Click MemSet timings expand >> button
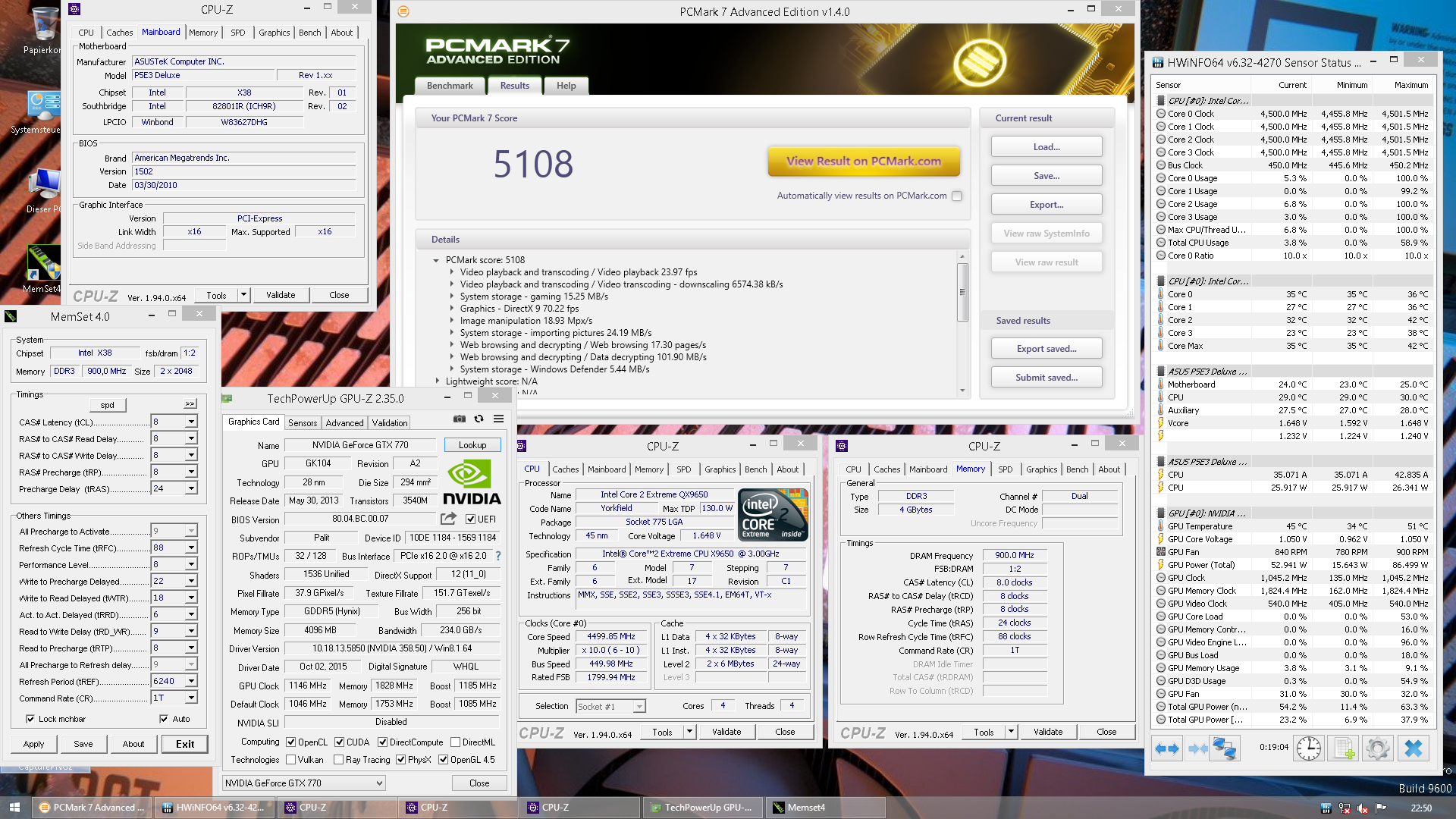The width and height of the screenshot is (1456, 819). point(190,403)
